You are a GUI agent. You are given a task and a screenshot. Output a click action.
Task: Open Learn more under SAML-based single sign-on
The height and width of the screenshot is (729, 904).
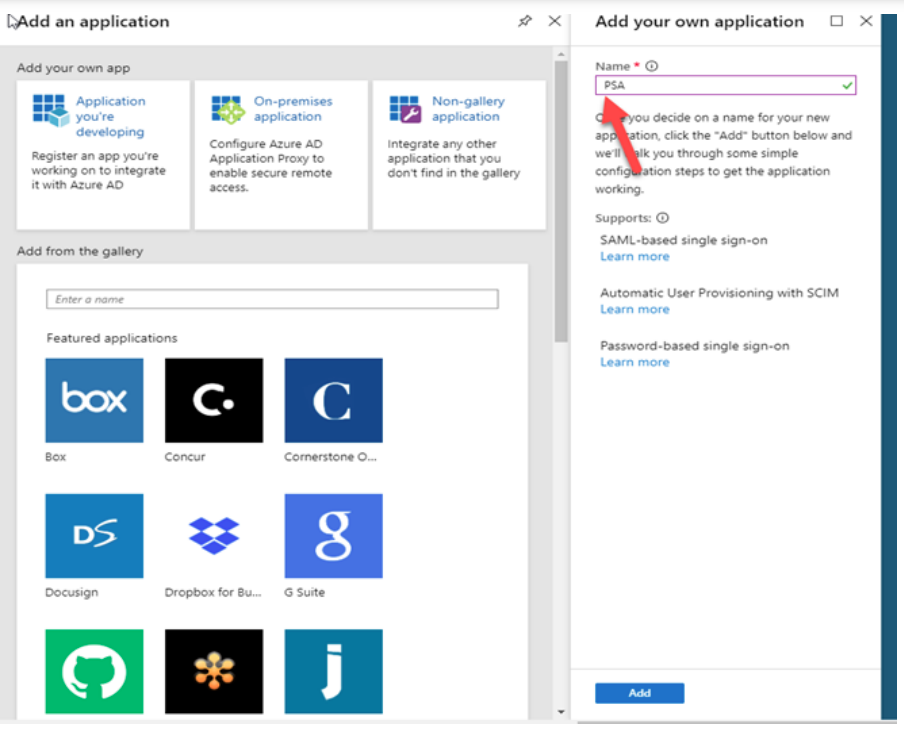(634, 257)
